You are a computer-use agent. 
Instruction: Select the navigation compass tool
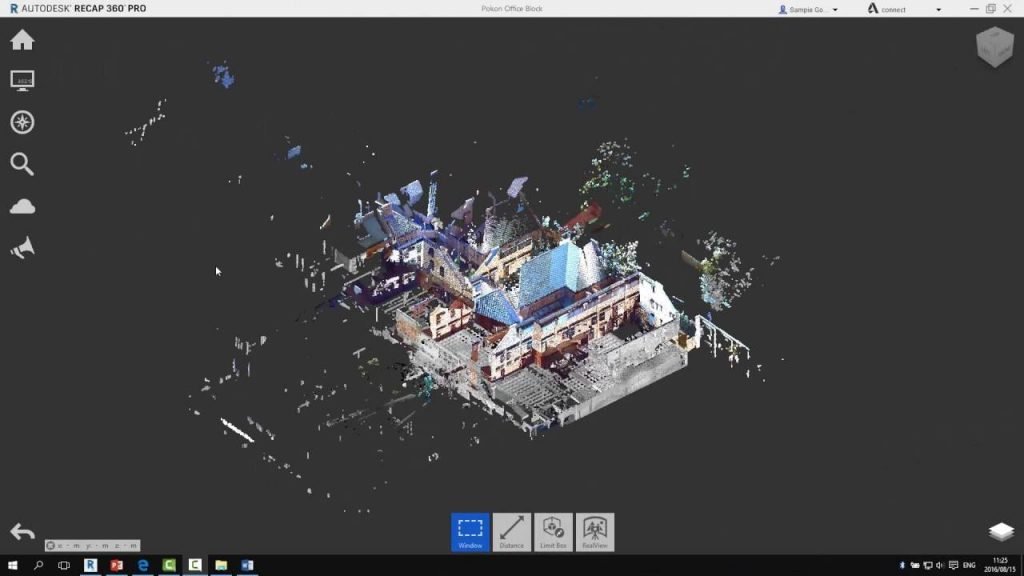(x=22, y=122)
